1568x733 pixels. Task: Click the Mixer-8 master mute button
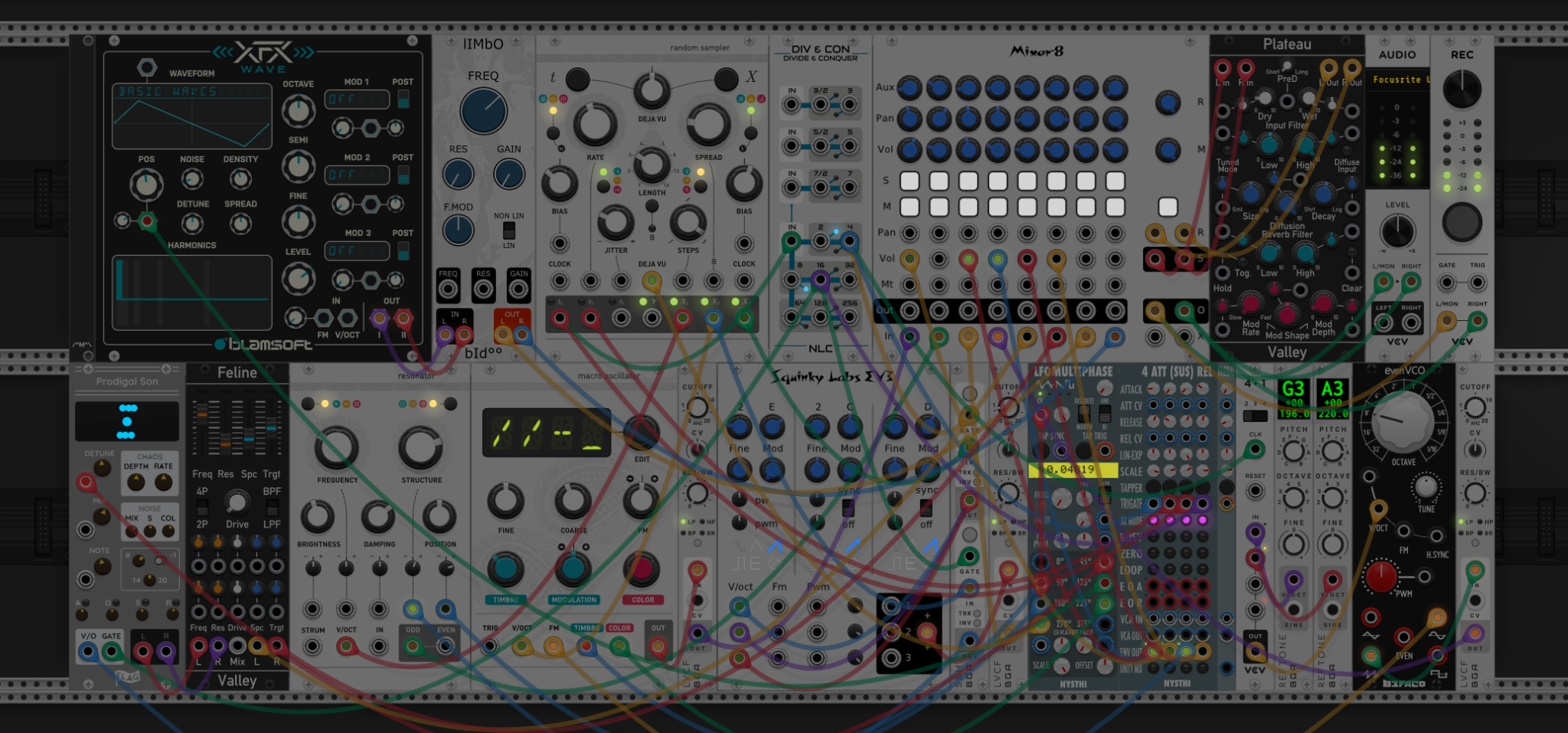coord(1168,207)
